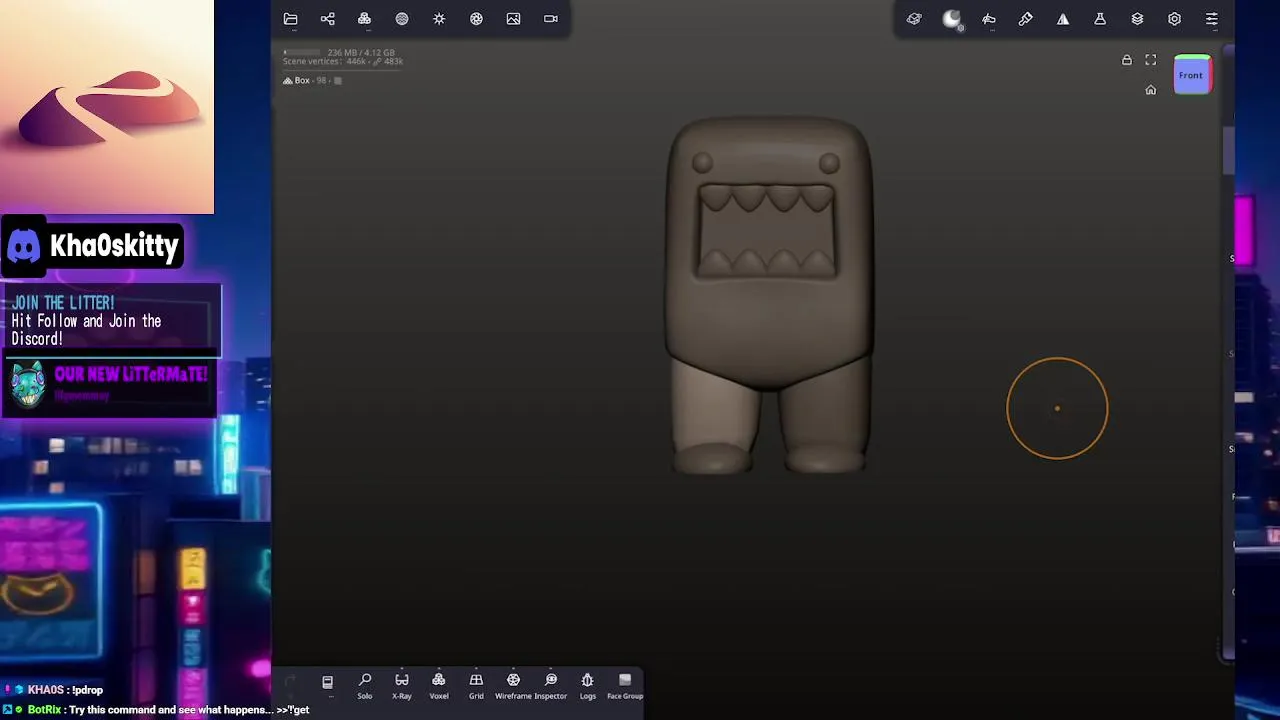This screenshot has height=720, width=1280.
Task: Toggle fullscreen viewport mode
Action: coord(1151,60)
